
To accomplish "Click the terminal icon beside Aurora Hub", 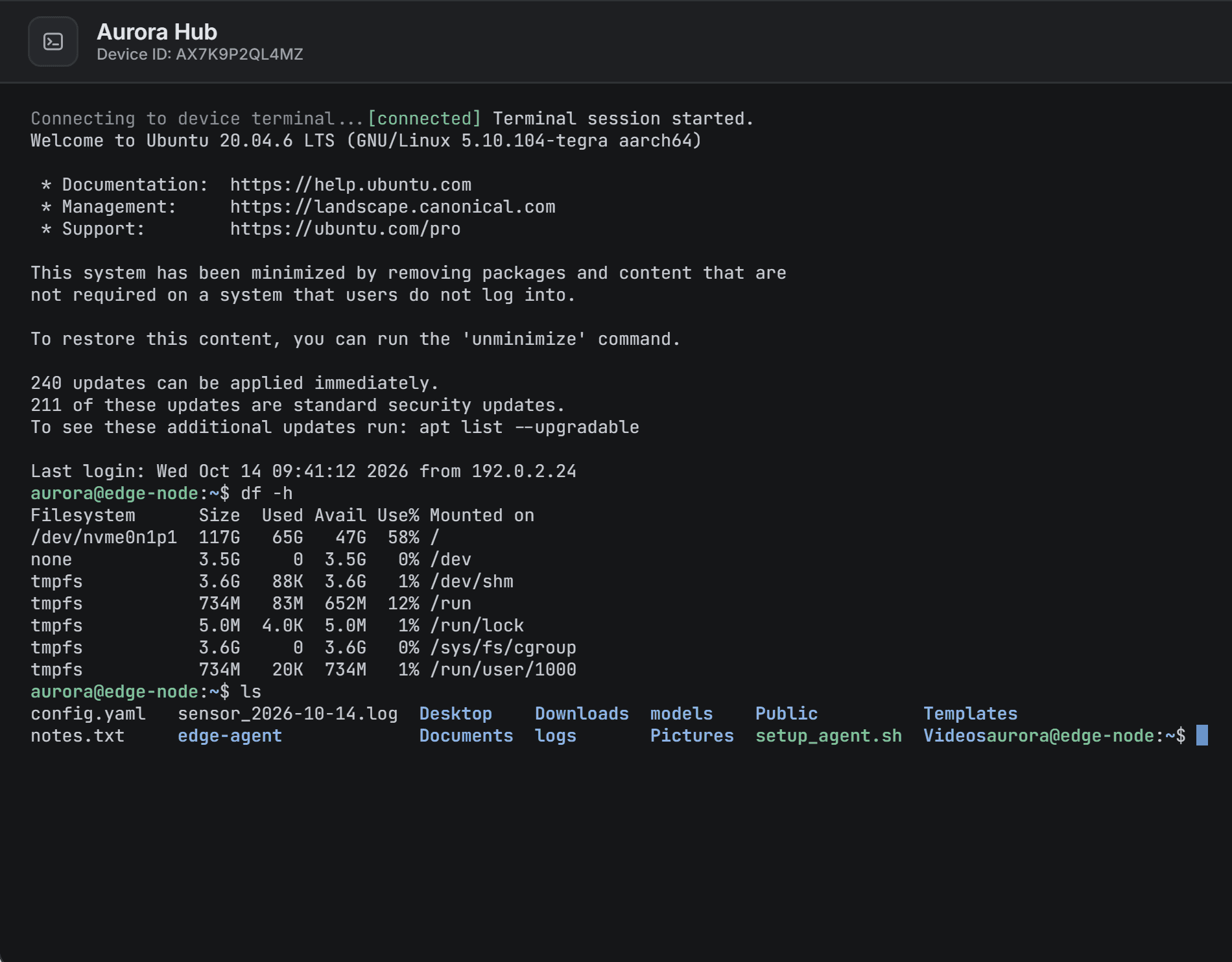I will [53, 42].
